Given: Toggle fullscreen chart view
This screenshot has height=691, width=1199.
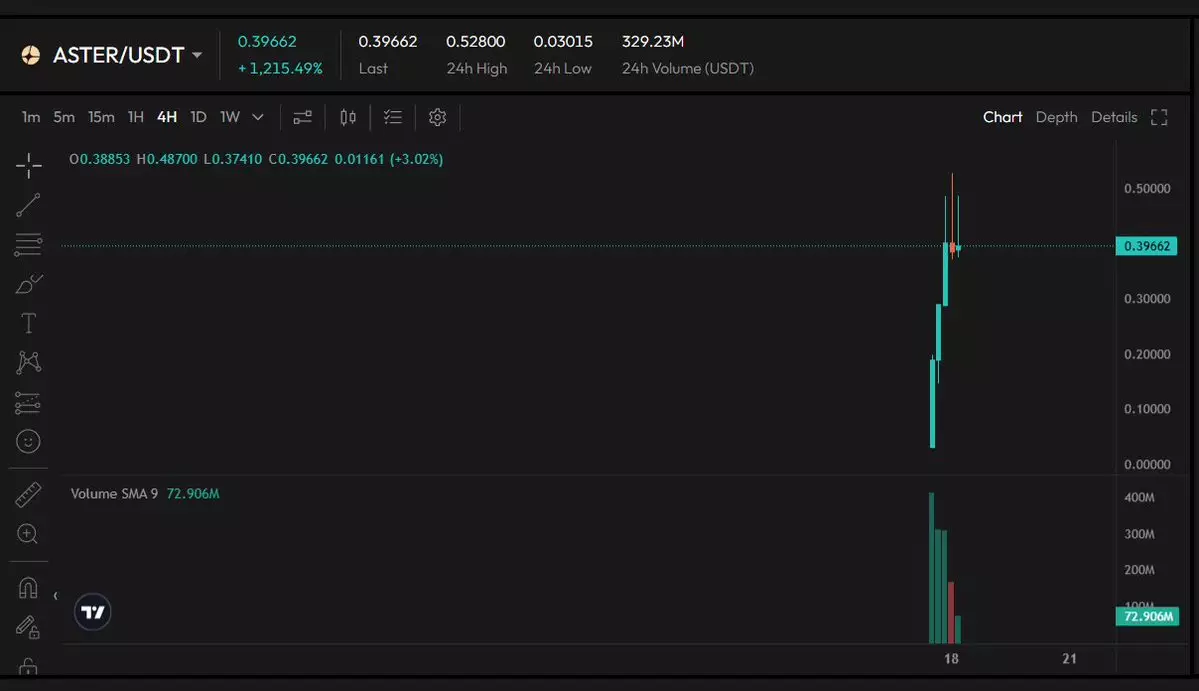Looking at the screenshot, I should (x=1159, y=118).
